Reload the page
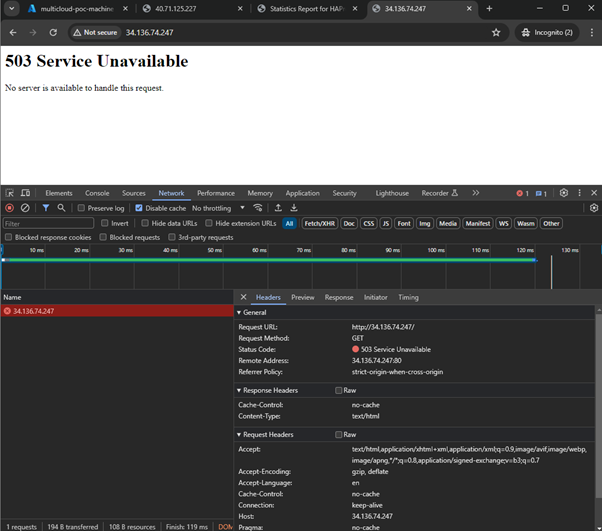This screenshot has height=531, width=602. point(53,32)
